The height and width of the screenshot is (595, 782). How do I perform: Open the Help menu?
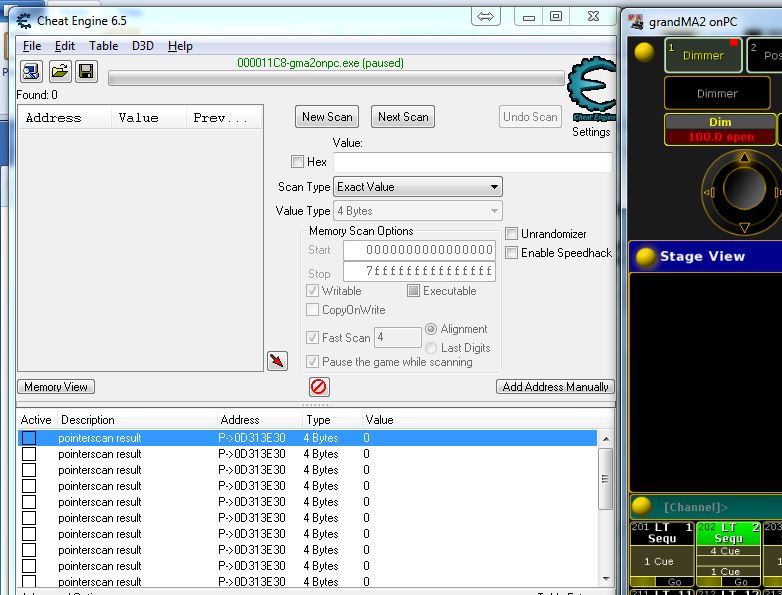coord(180,46)
